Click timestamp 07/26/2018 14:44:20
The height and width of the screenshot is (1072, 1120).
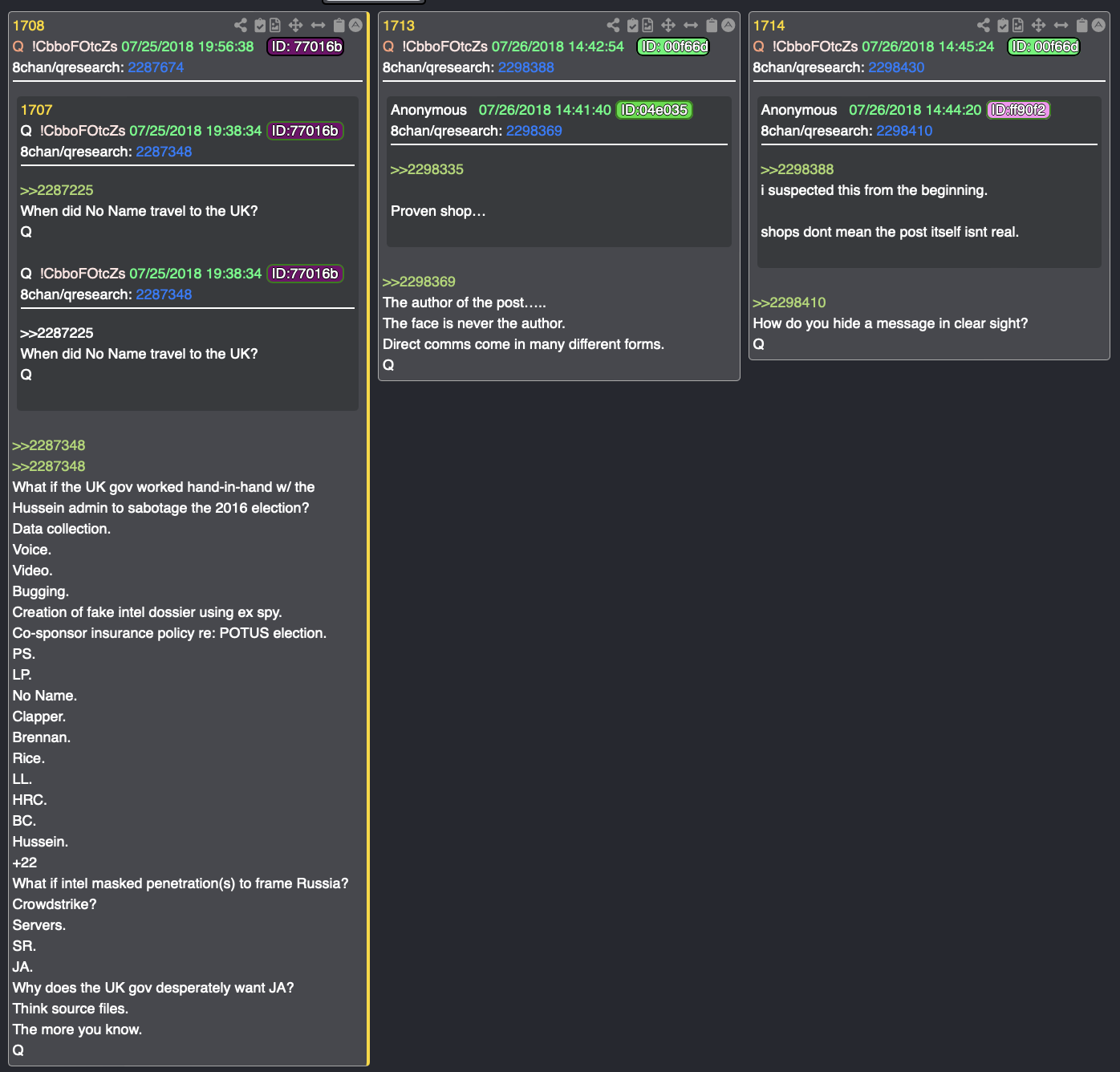point(915,110)
